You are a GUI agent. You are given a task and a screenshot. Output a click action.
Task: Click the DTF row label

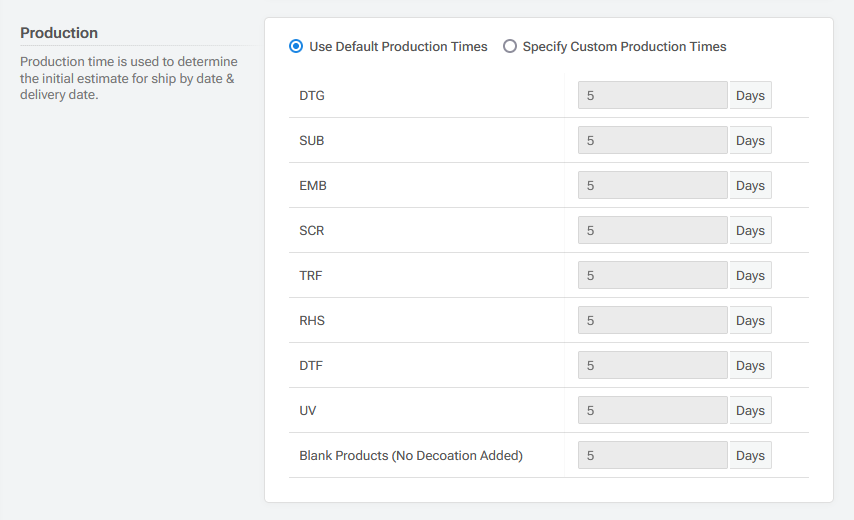click(x=311, y=365)
